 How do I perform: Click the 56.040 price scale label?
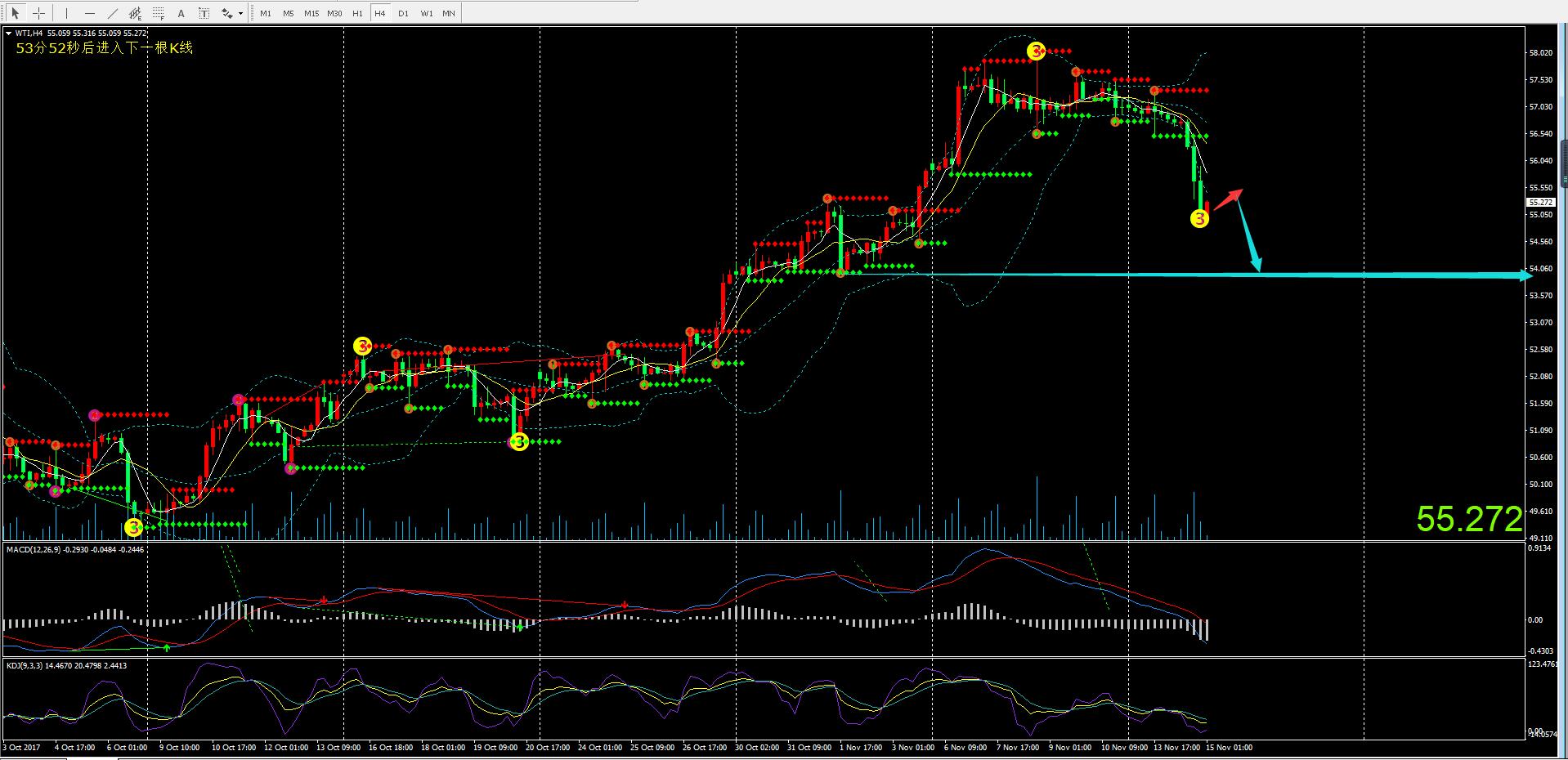point(1540,161)
